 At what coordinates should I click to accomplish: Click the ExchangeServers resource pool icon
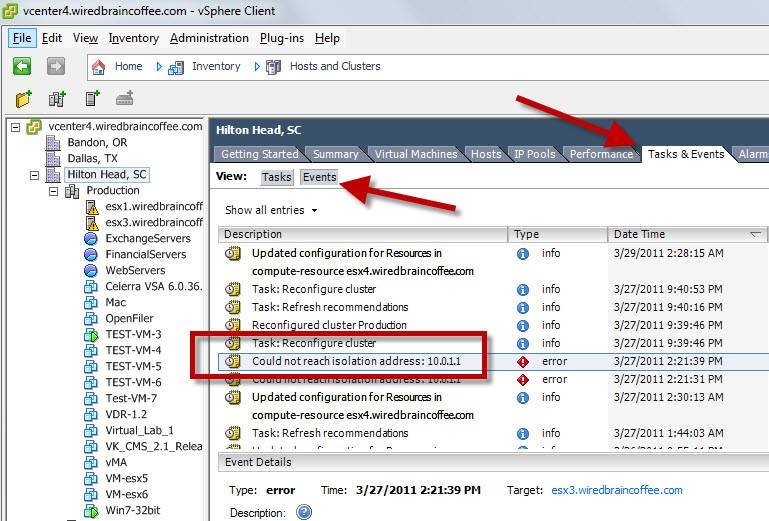(x=91, y=239)
